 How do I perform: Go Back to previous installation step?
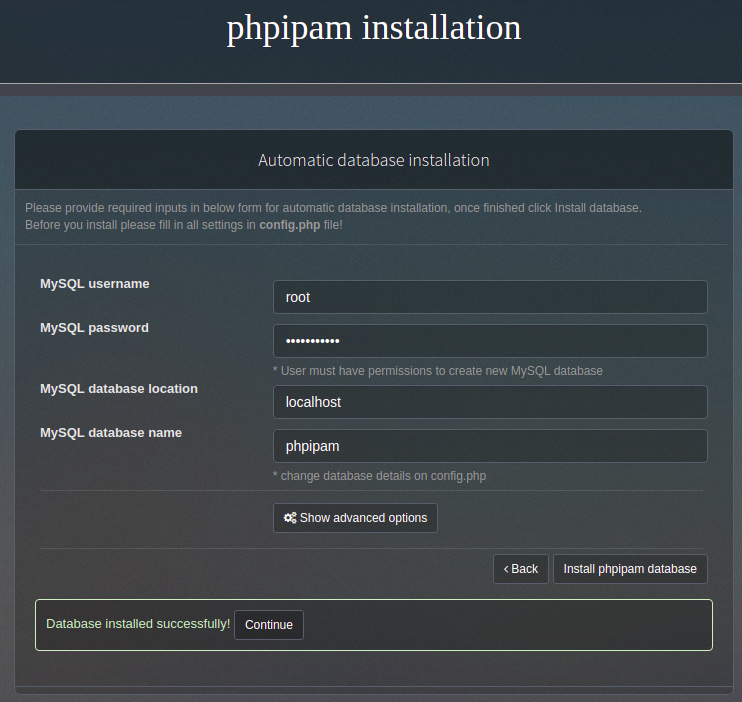click(521, 569)
